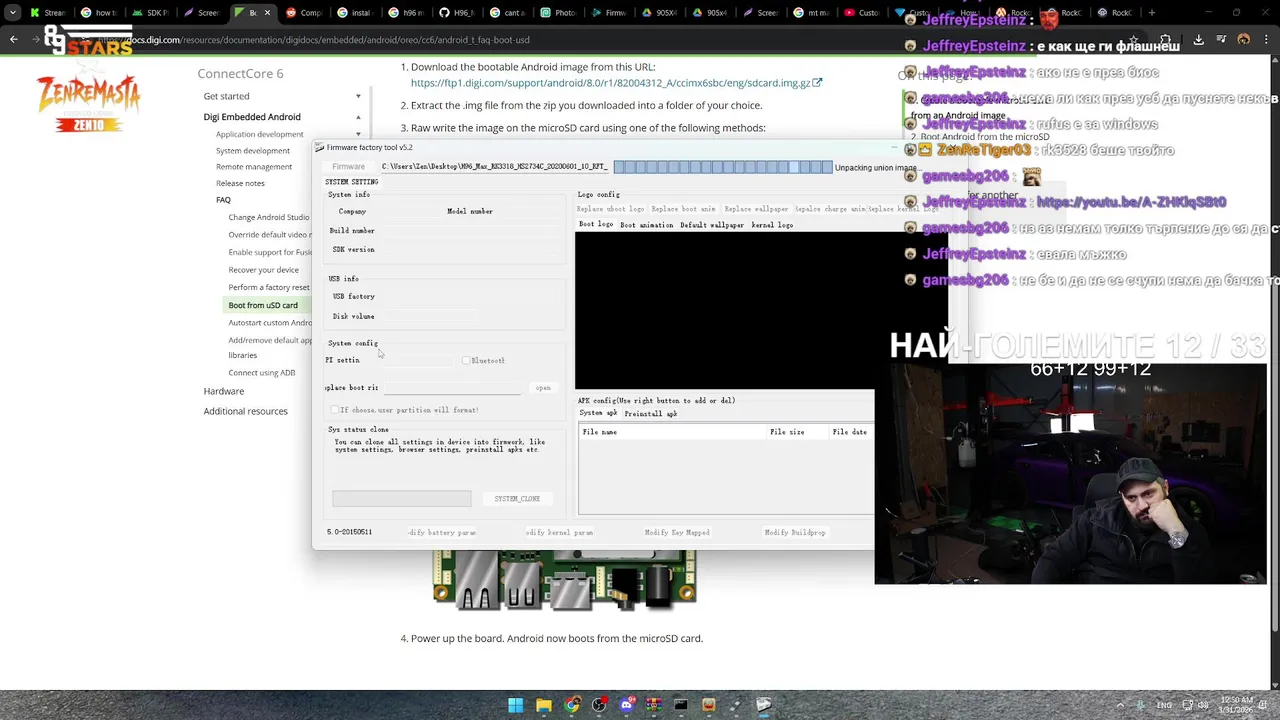The width and height of the screenshot is (1280, 720).
Task: Expand the Get started section
Action: (x=358, y=96)
